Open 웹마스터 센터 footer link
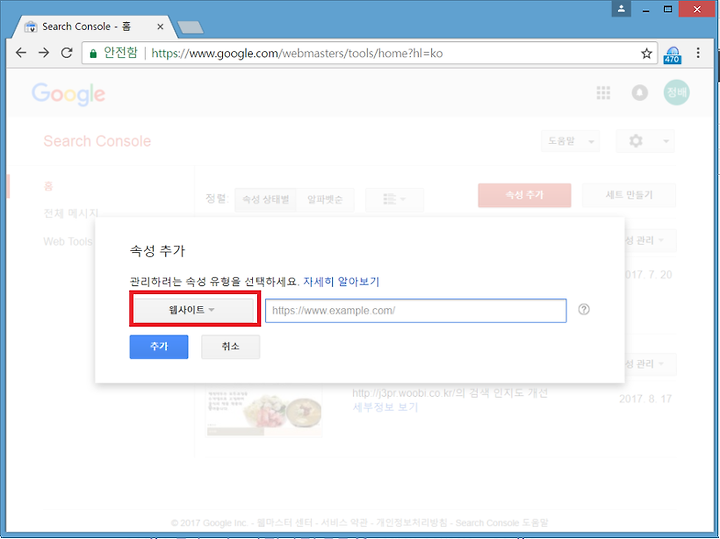 pos(285,523)
